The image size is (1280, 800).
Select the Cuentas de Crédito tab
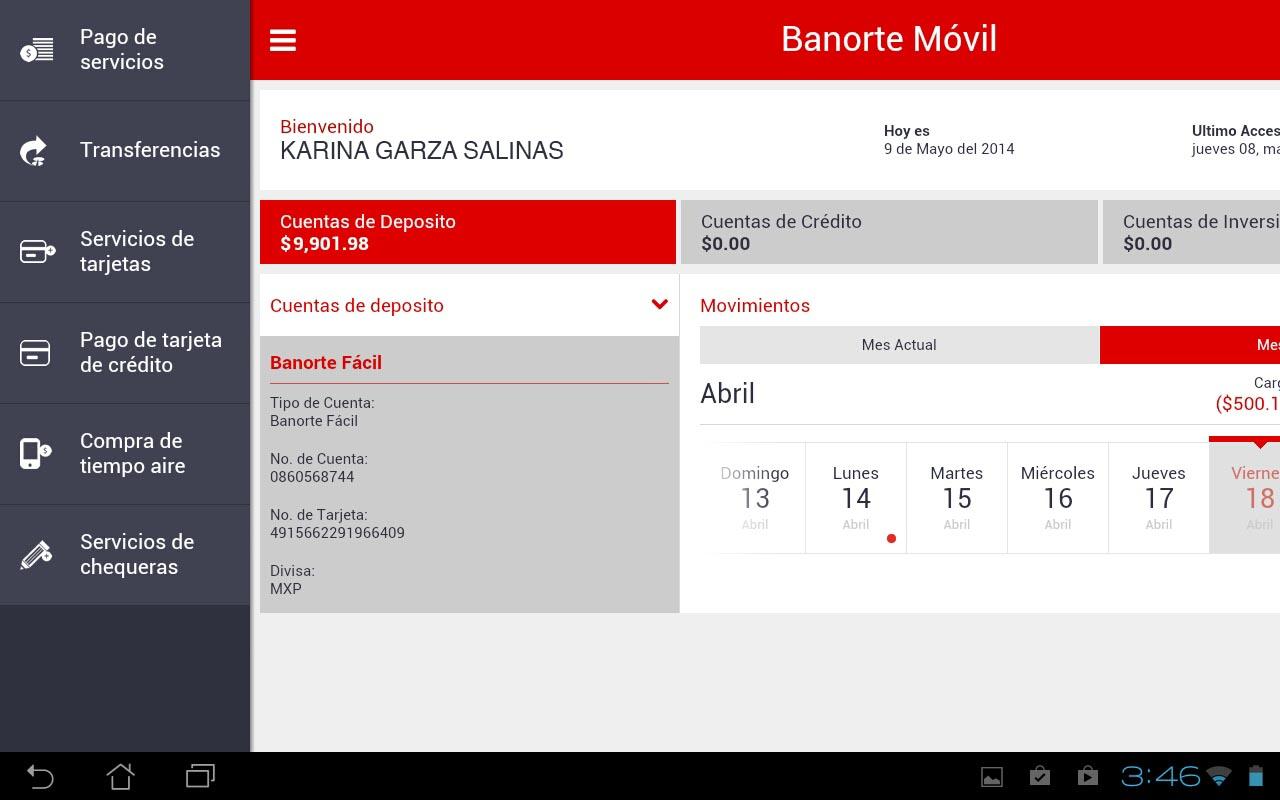pos(889,232)
